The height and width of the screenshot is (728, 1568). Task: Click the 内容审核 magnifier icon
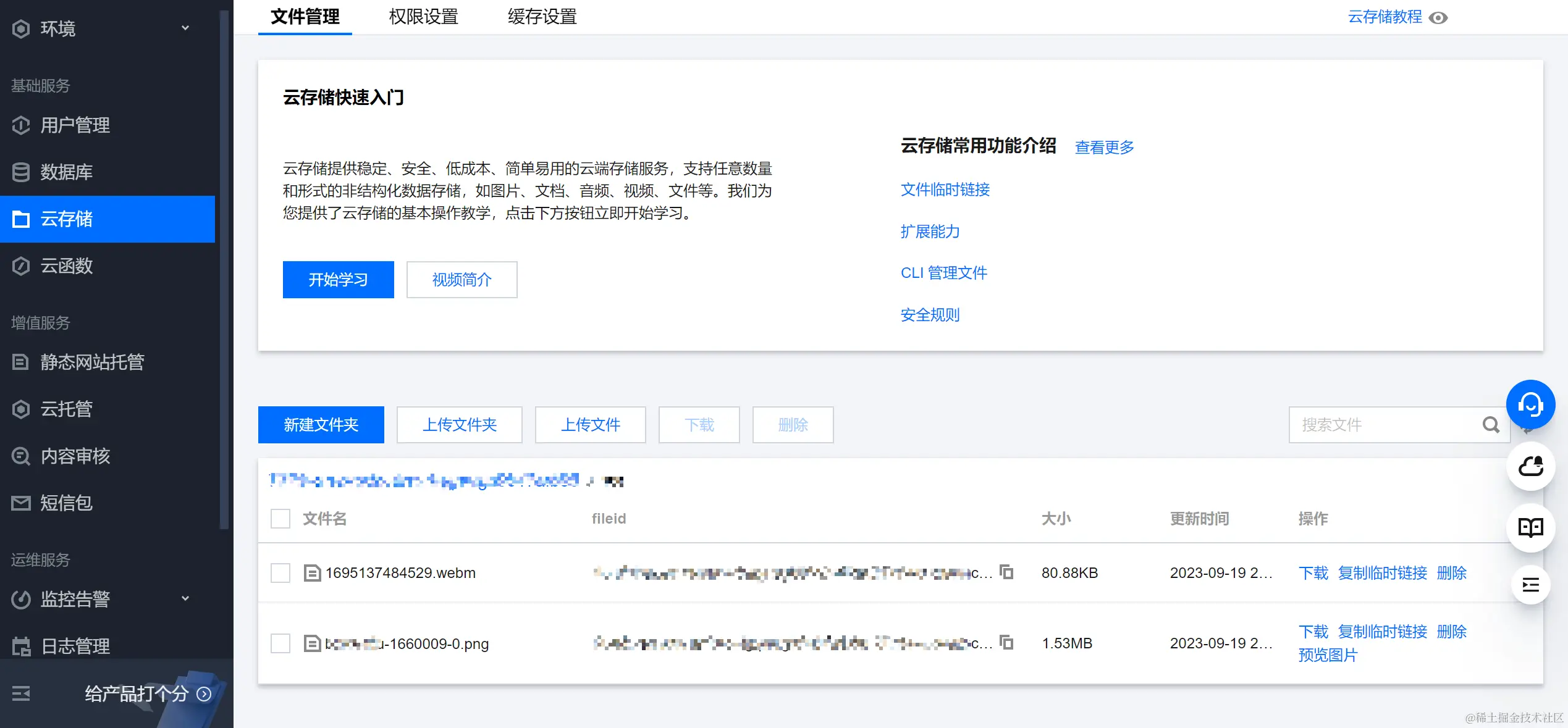pyautogui.click(x=21, y=456)
